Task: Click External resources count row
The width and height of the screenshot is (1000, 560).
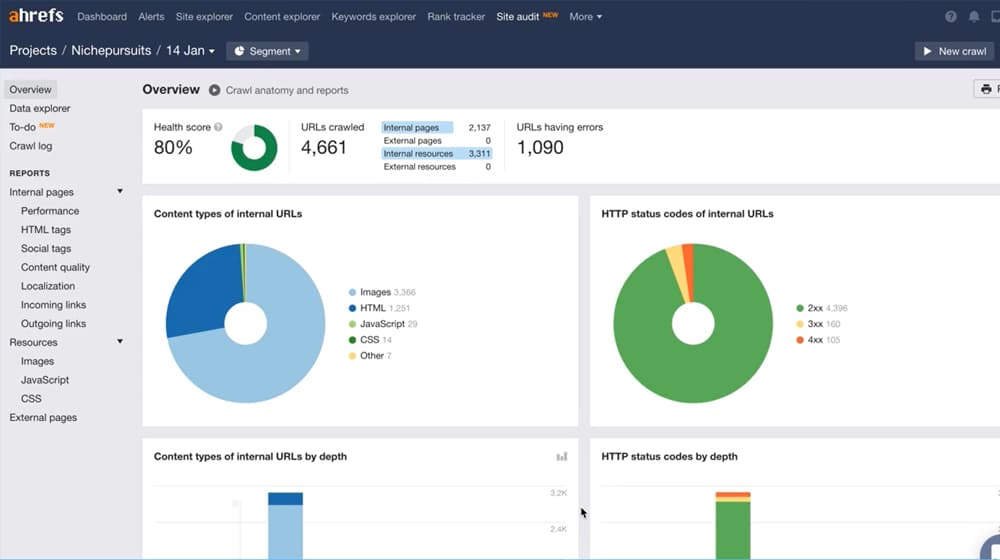Action: coord(437,166)
